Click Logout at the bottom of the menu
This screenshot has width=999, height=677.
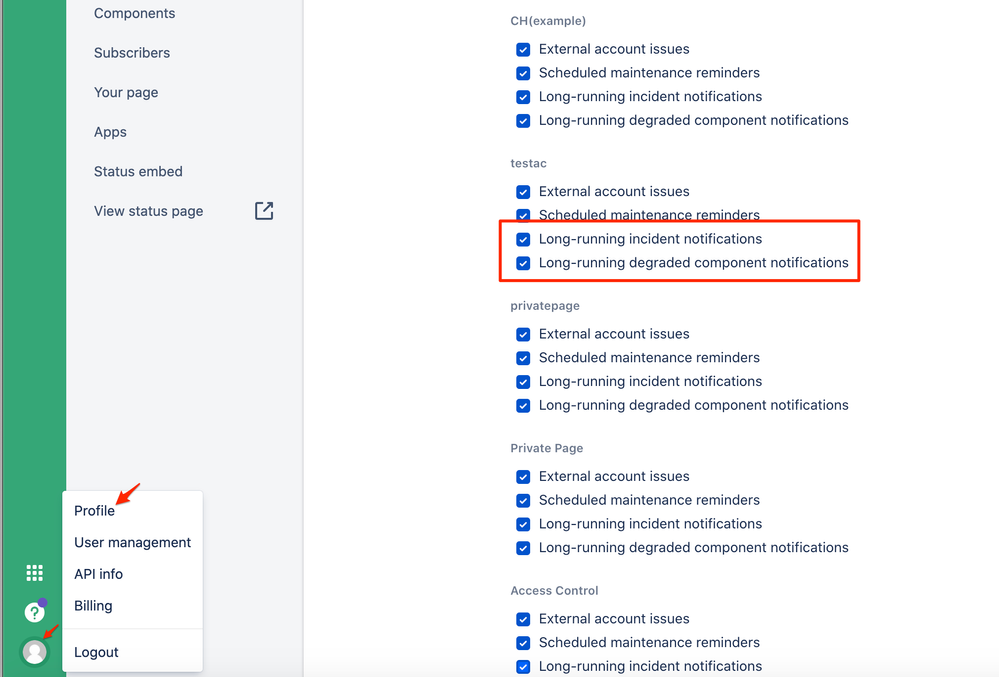pos(95,651)
